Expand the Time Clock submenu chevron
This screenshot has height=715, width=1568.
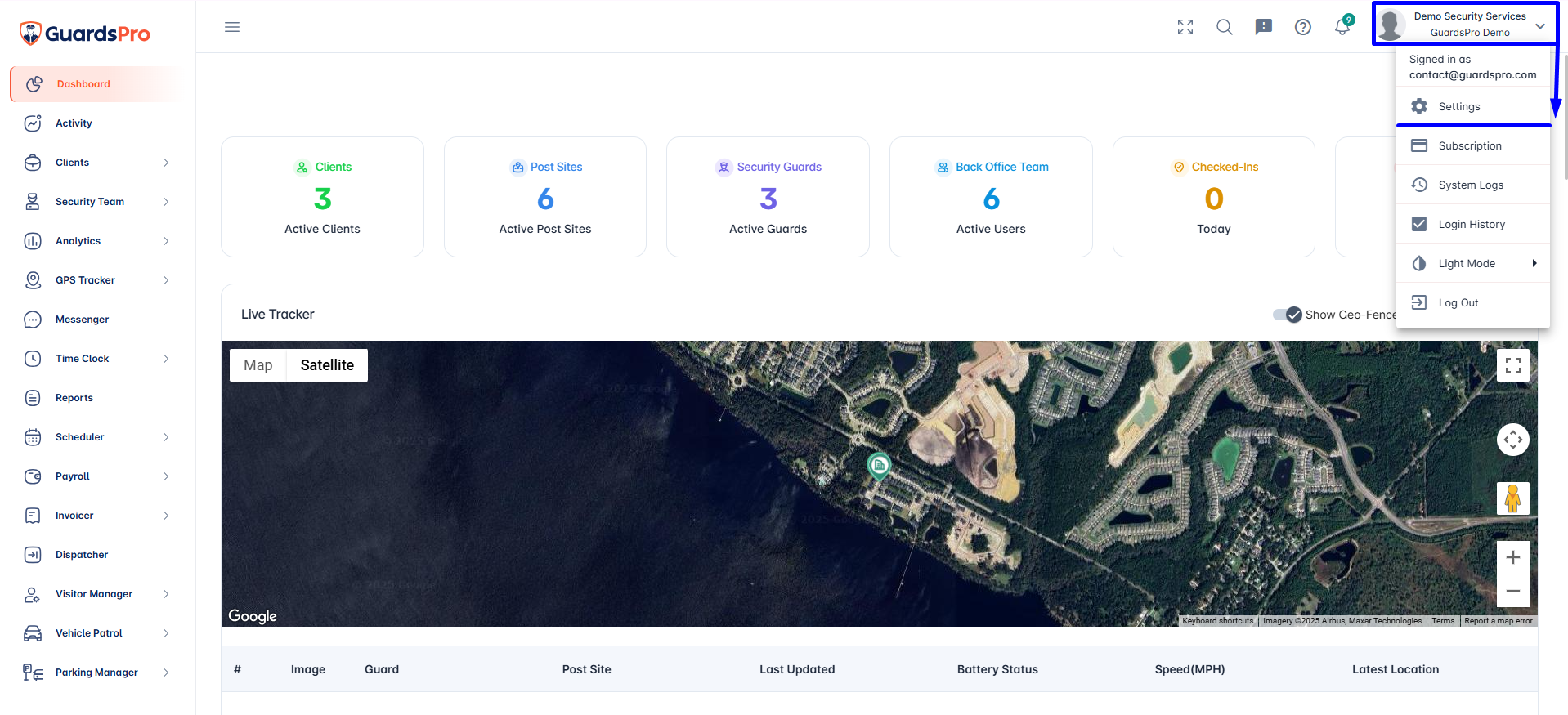[x=166, y=359]
